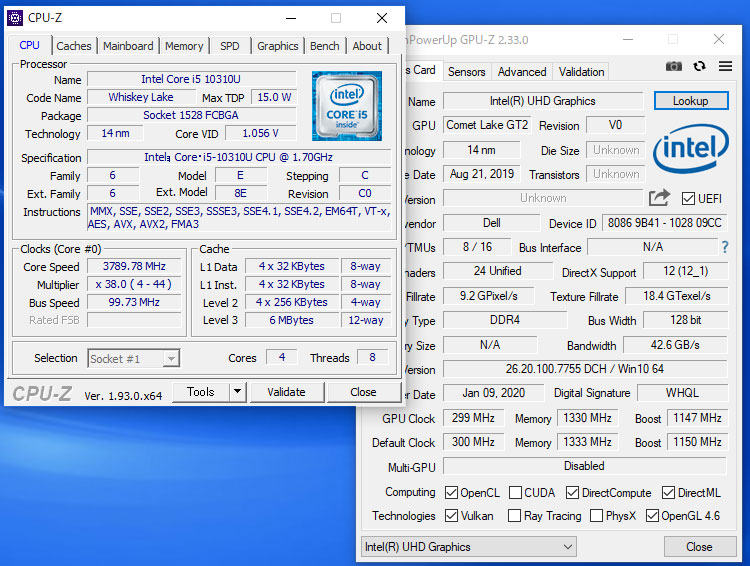This screenshot has height=566, width=750.
Task: Click the Texture Fillrate 18.4 GTexel/s value
Action: (x=676, y=296)
